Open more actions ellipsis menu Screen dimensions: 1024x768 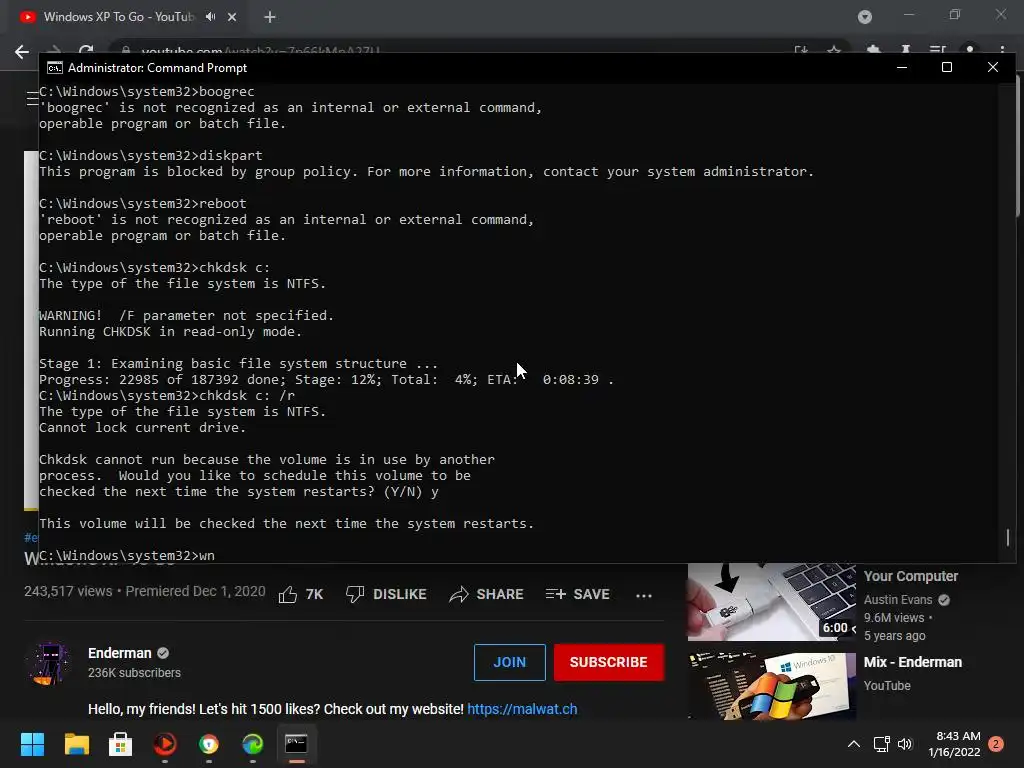[644, 595]
